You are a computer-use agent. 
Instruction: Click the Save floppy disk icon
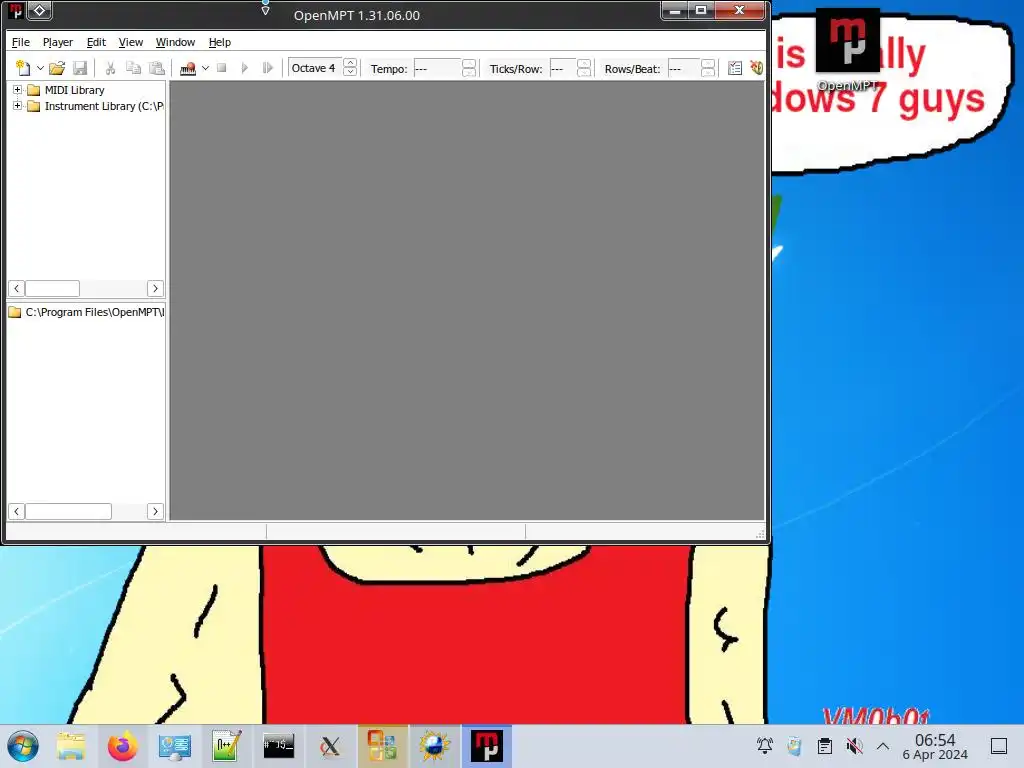(x=80, y=68)
